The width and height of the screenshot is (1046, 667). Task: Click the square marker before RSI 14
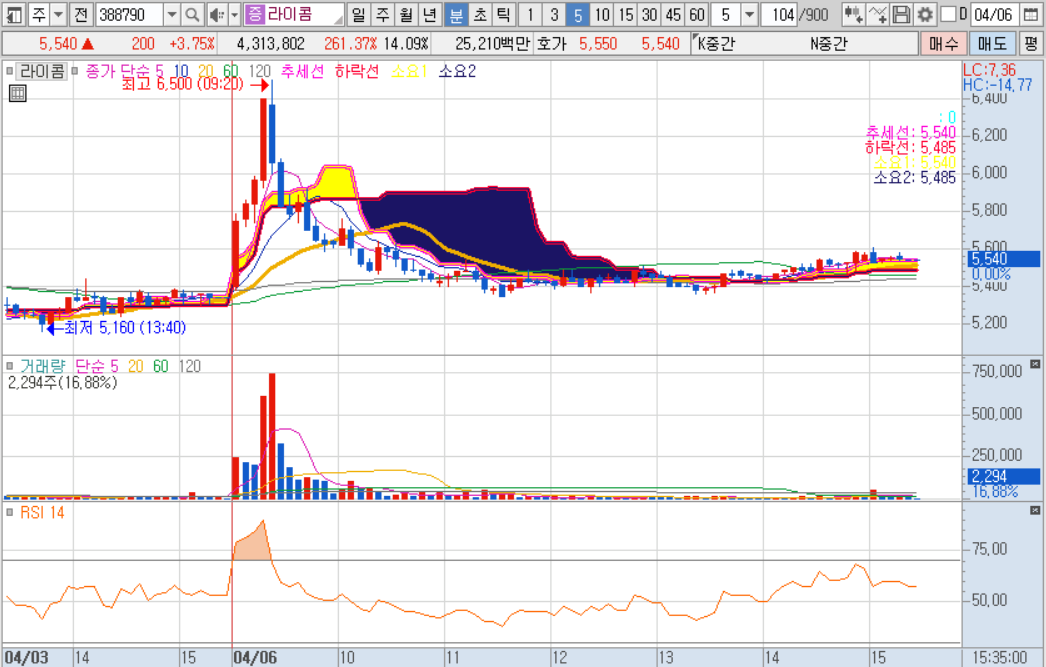click(9, 512)
